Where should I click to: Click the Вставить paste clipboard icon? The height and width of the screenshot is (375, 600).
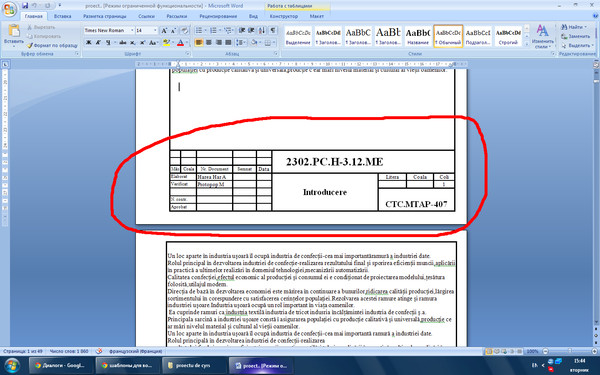click(x=14, y=31)
